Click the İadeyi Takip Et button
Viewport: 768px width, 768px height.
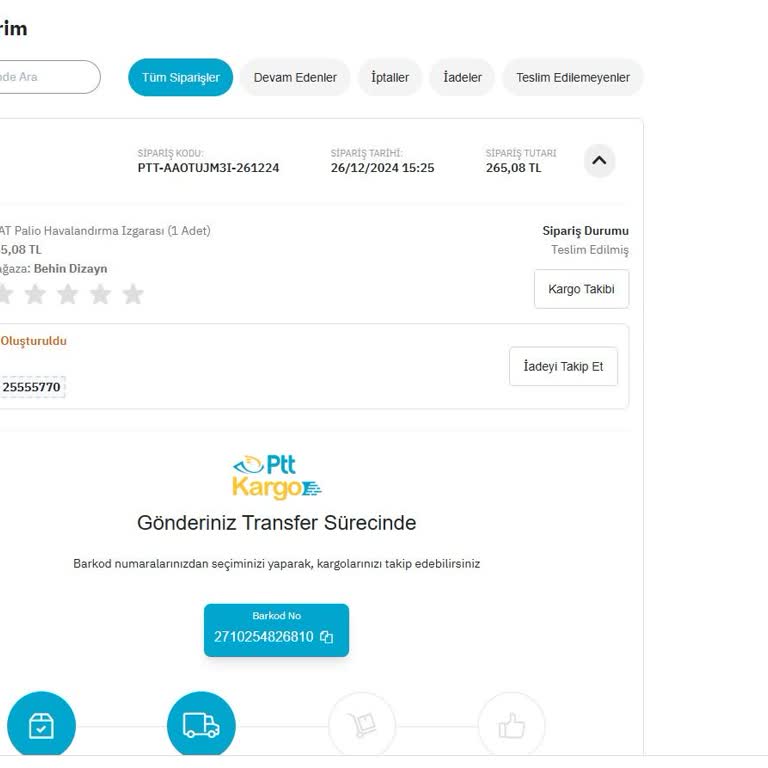(563, 366)
